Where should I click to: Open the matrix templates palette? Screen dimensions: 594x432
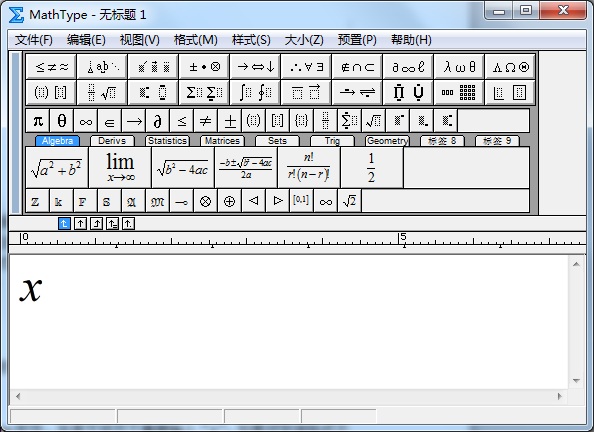(459, 92)
